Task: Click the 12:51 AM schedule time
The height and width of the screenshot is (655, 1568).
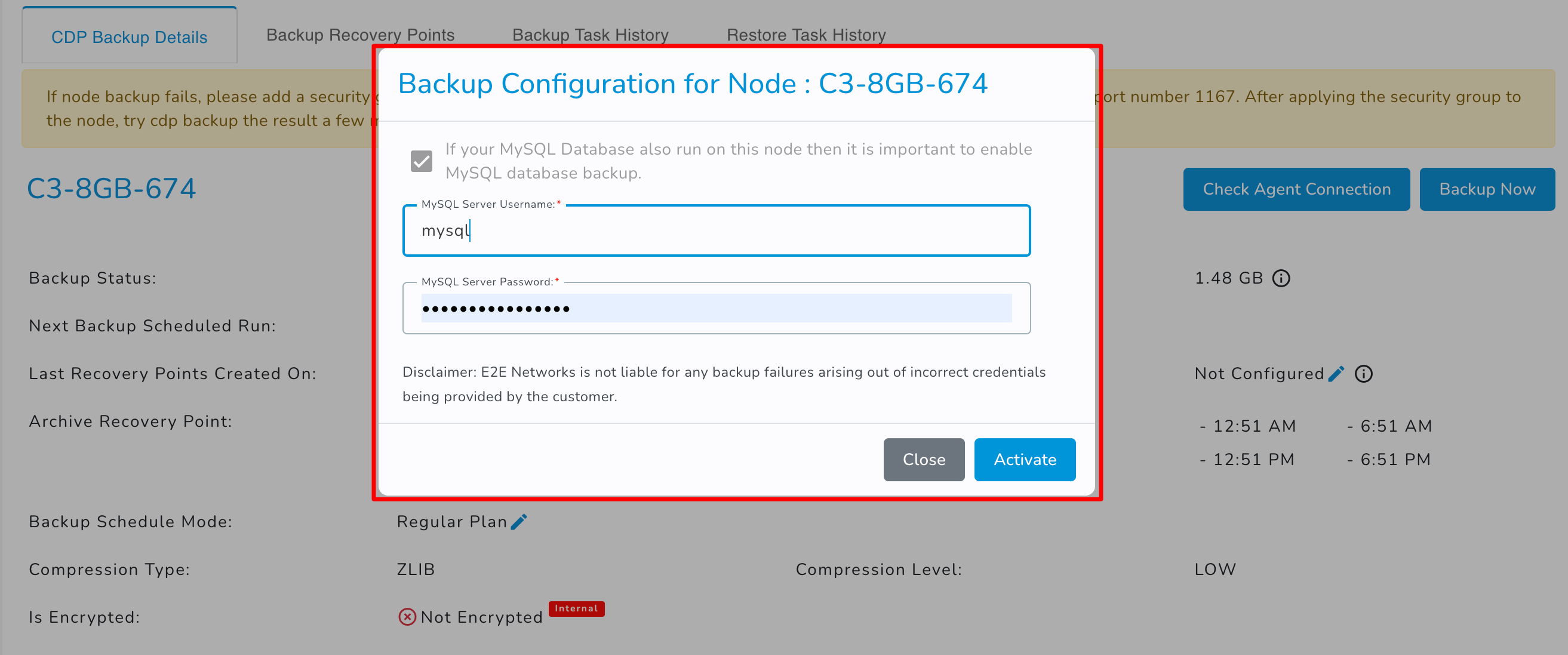Action: (1254, 426)
